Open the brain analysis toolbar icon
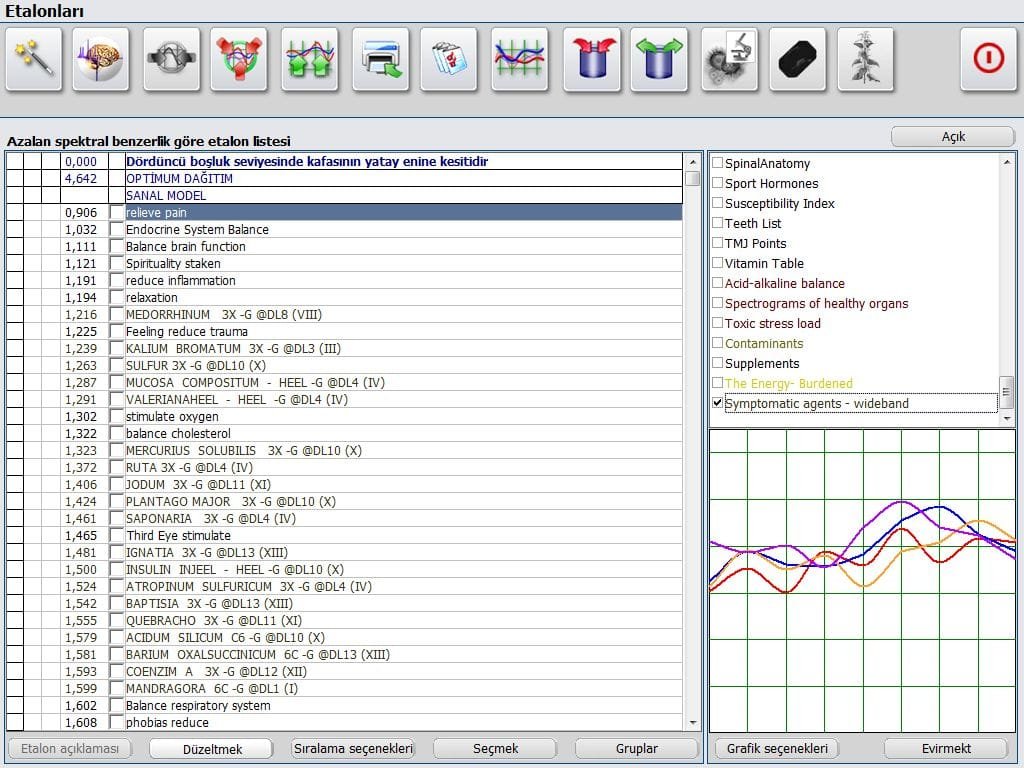Image resolution: width=1024 pixels, height=768 pixels. coord(101,59)
